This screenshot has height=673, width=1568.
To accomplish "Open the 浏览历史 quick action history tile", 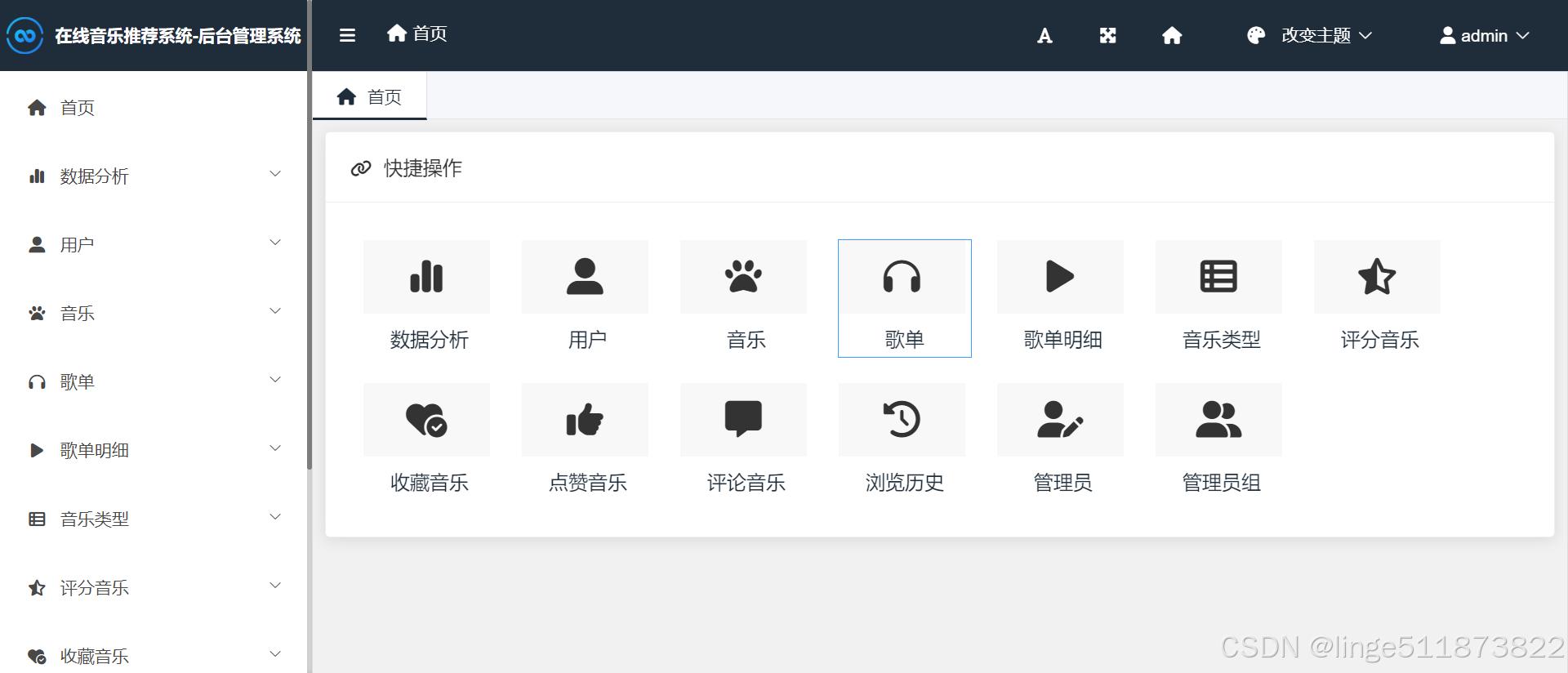I will (x=902, y=419).
